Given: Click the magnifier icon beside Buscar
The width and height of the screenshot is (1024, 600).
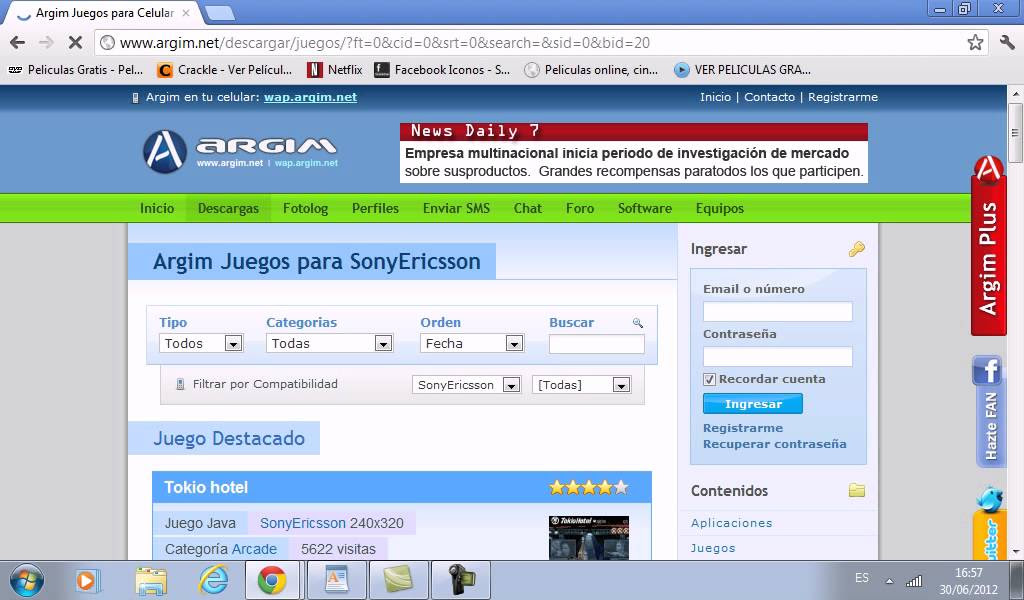Looking at the screenshot, I should 638,323.
